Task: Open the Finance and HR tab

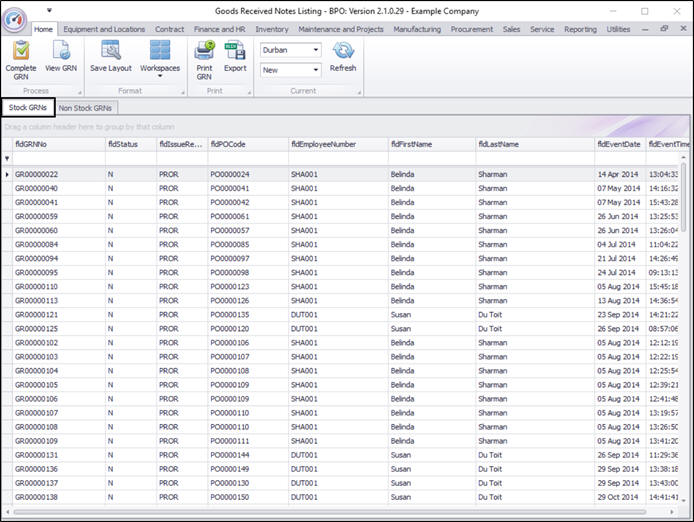Action: 220,30
